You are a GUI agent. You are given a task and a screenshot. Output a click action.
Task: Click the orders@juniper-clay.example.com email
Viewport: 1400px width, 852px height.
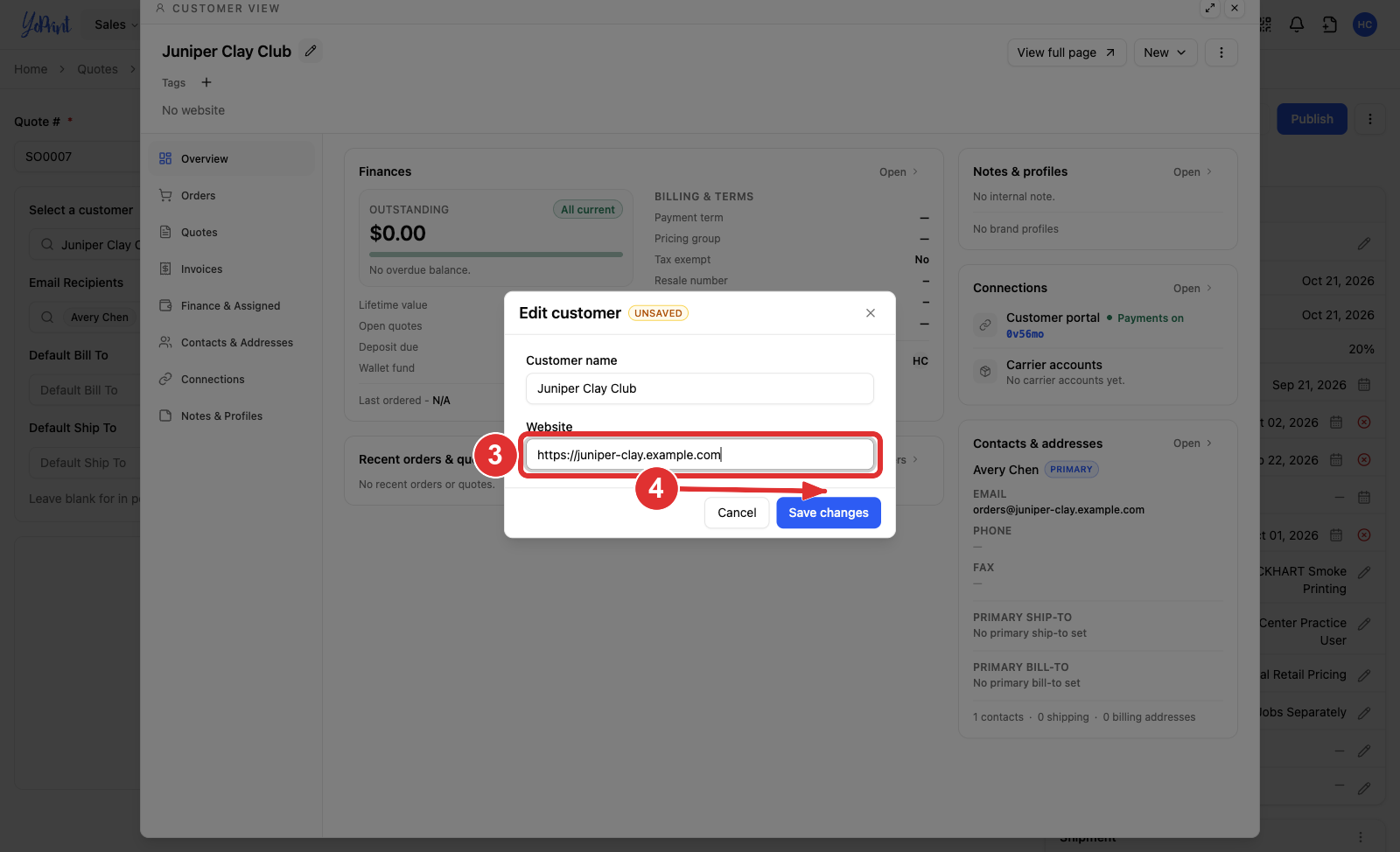1059,510
